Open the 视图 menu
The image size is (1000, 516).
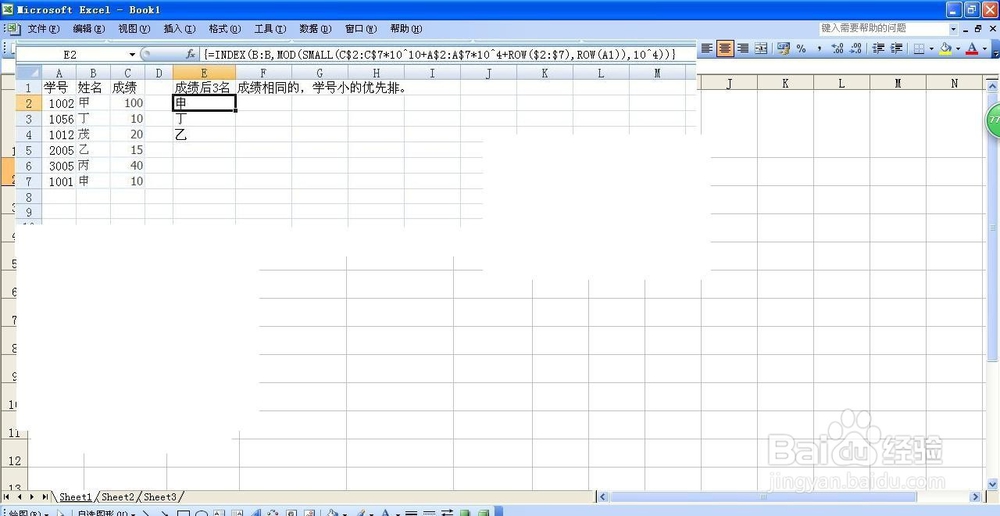[134, 29]
